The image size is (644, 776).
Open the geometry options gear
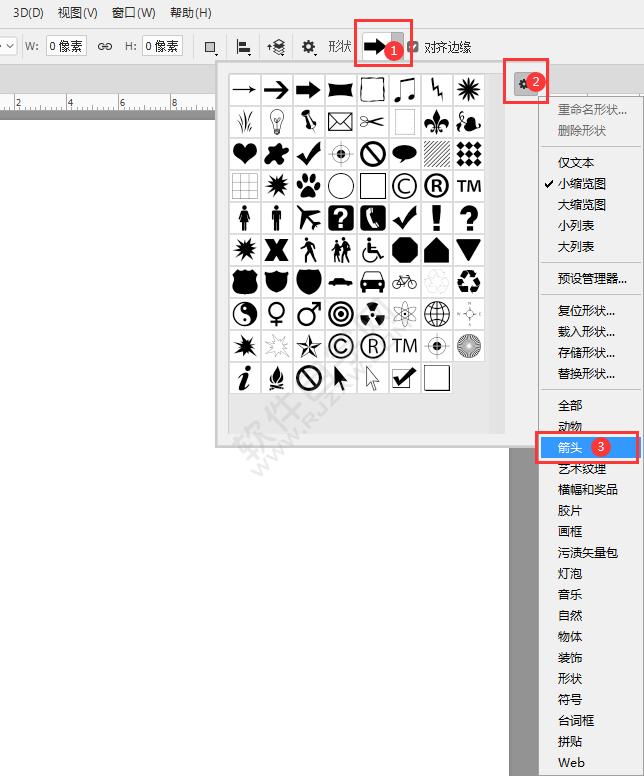click(x=309, y=47)
